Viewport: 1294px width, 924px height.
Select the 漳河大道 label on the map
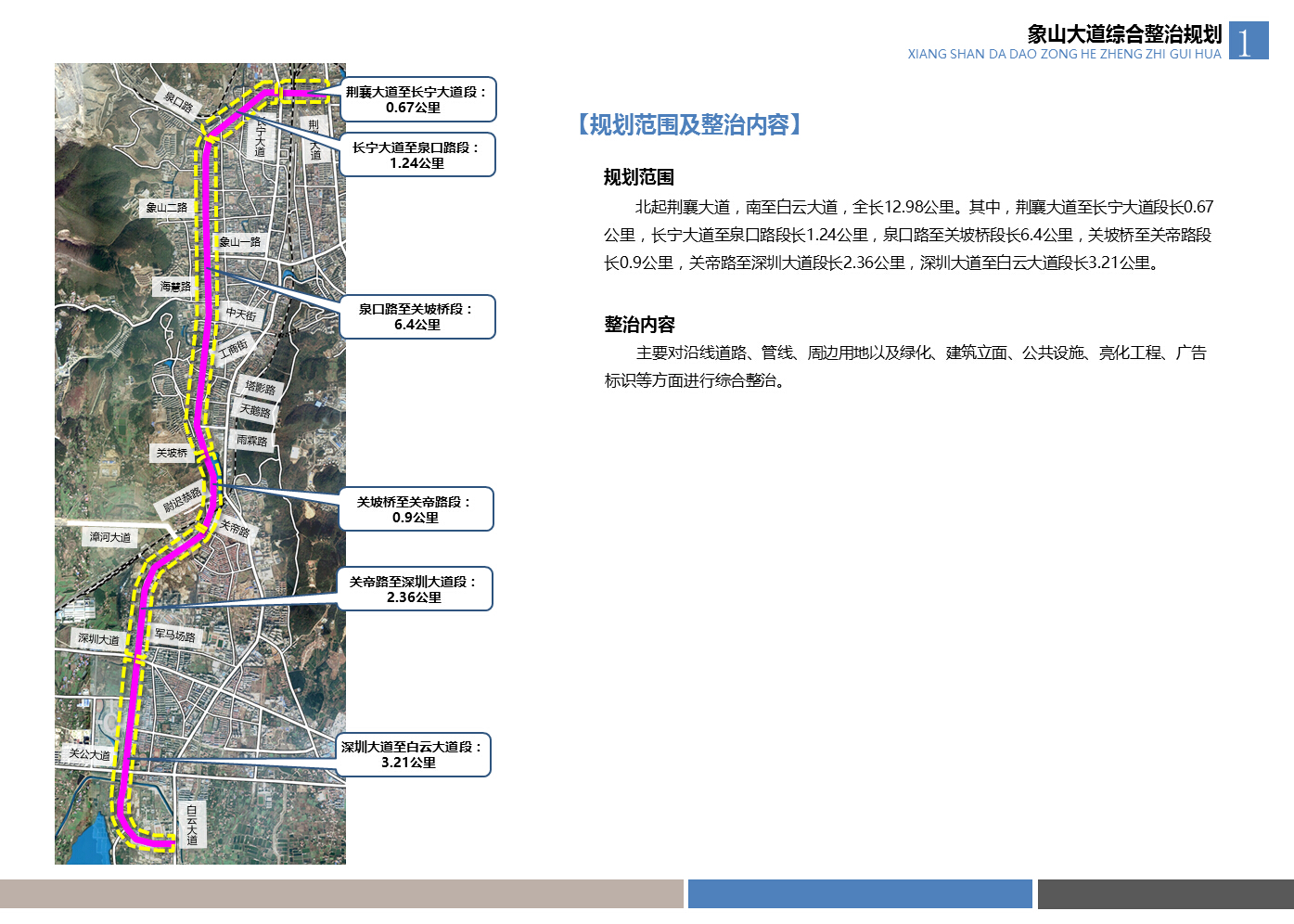[x=110, y=537]
